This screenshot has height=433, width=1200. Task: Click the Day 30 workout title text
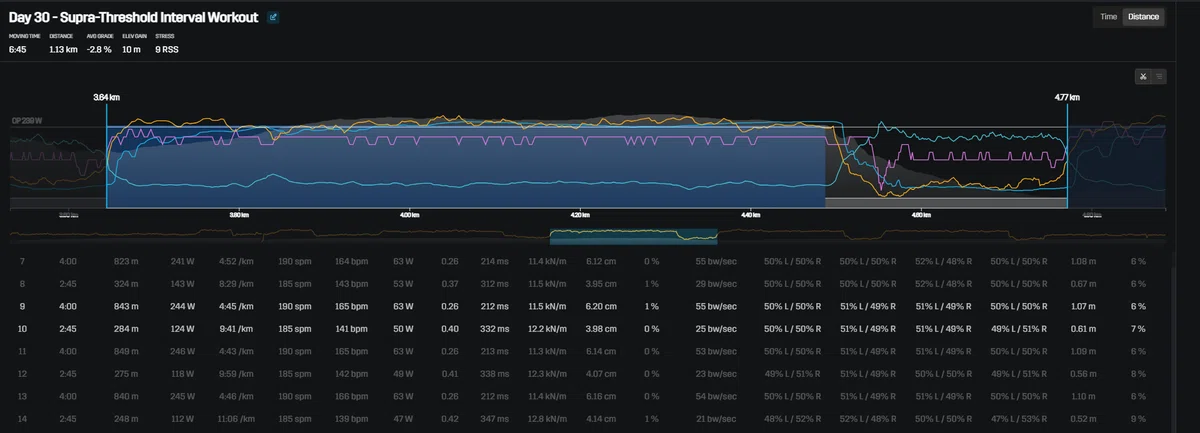point(133,17)
